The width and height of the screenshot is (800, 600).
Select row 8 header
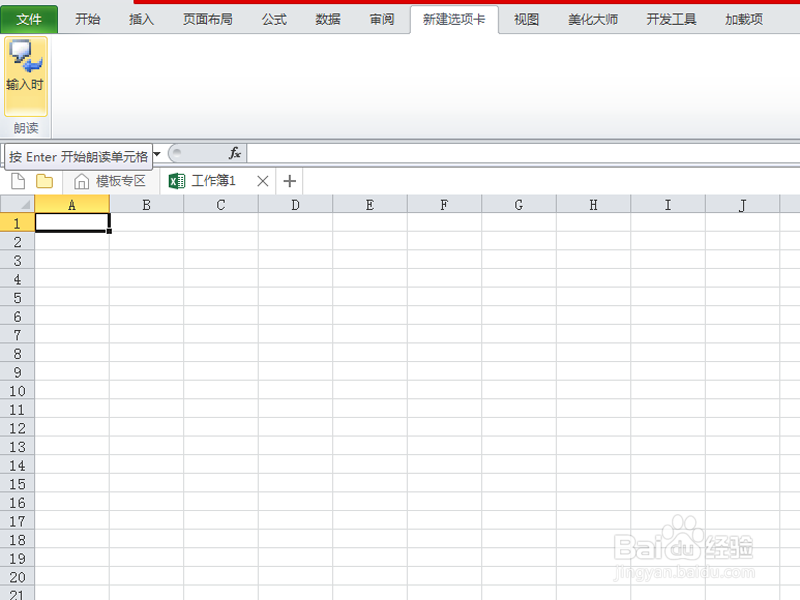[x=17, y=354]
